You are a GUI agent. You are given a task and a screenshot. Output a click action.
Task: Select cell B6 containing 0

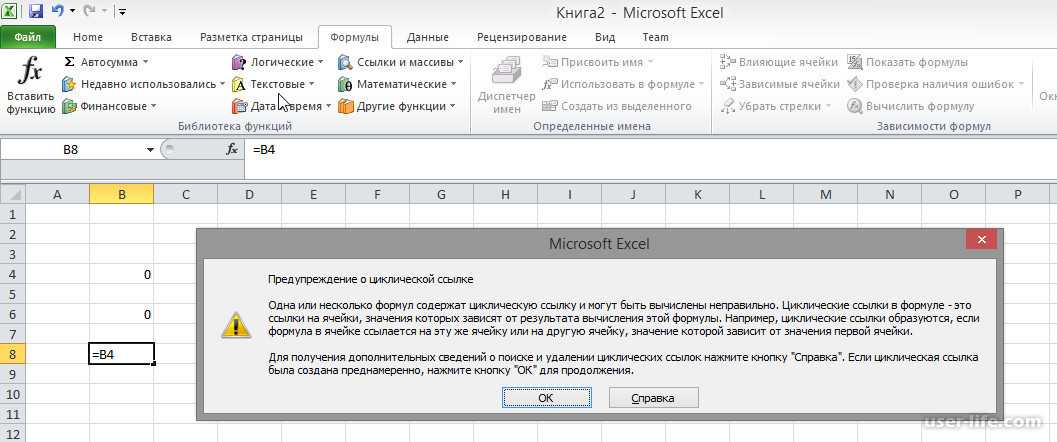[x=121, y=314]
